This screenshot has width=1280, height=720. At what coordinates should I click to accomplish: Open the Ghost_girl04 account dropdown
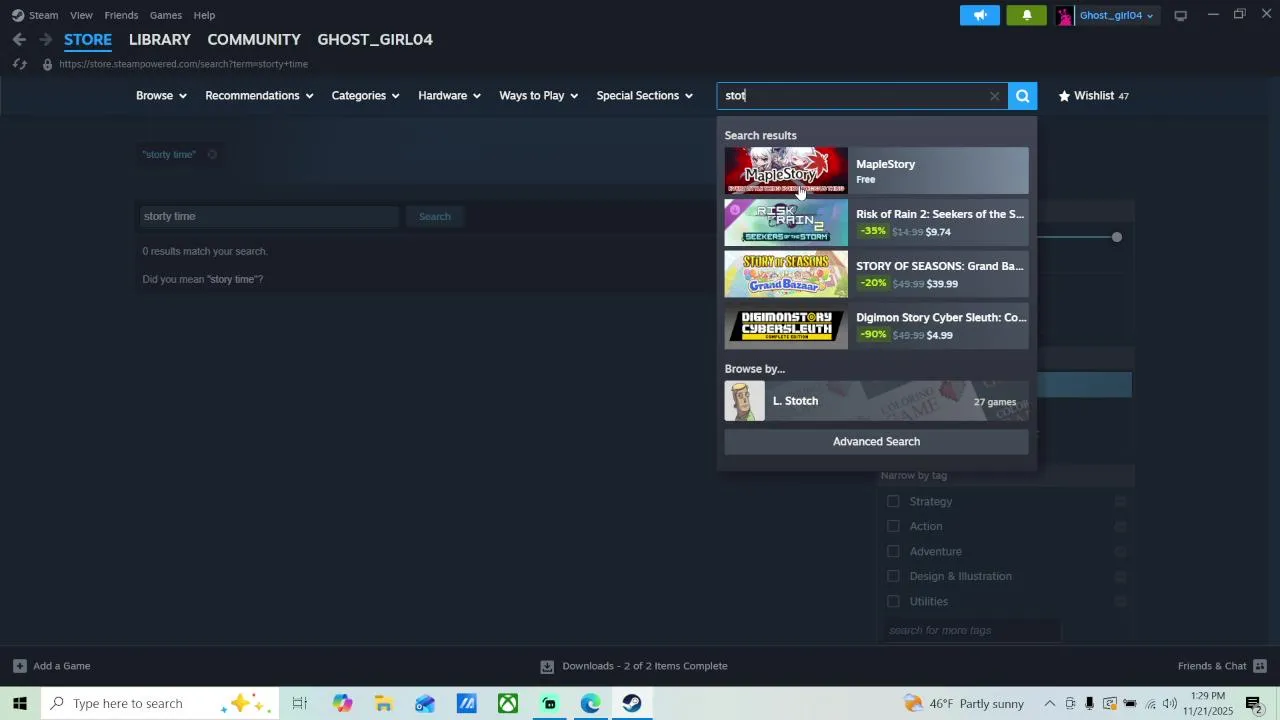[1116, 15]
